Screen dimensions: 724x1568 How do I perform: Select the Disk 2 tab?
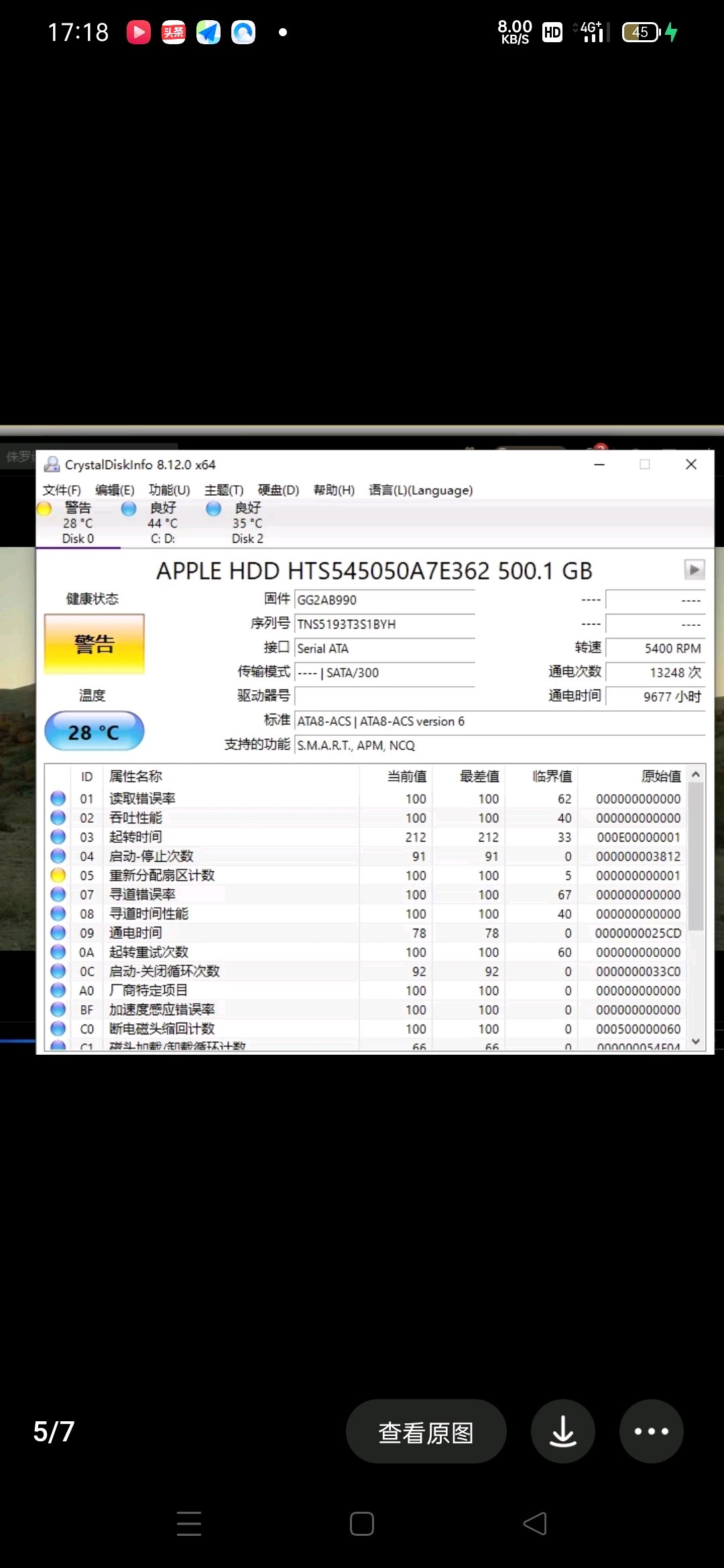pyautogui.click(x=247, y=523)
